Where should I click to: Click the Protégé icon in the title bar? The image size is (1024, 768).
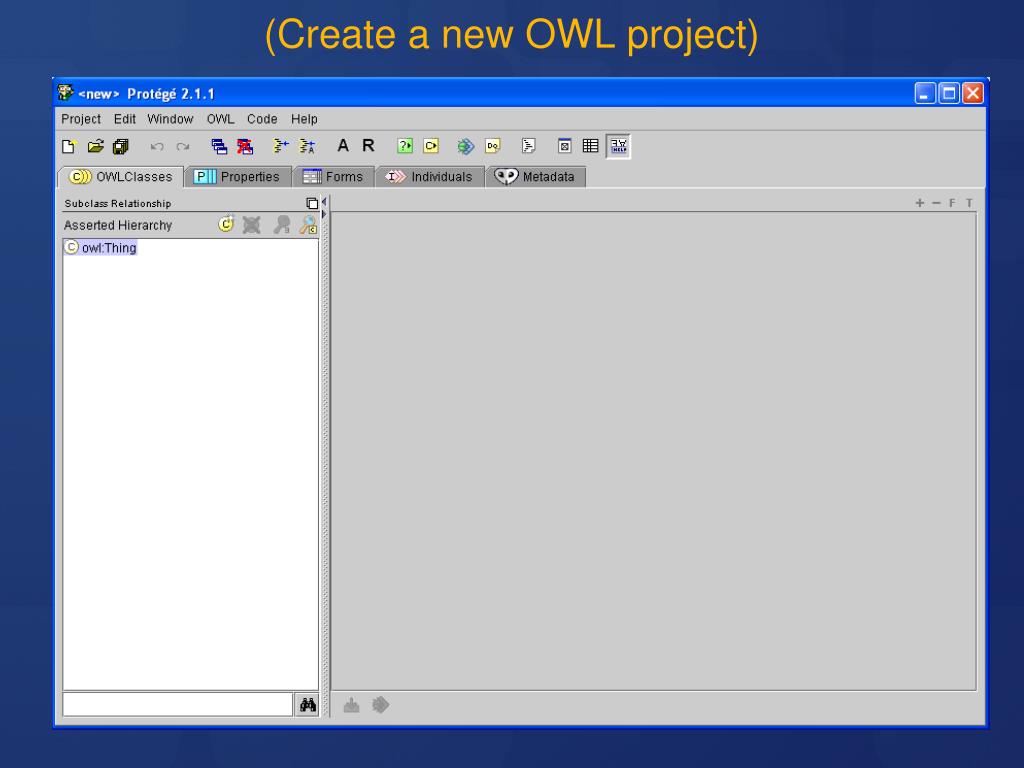tap(65, 93)
